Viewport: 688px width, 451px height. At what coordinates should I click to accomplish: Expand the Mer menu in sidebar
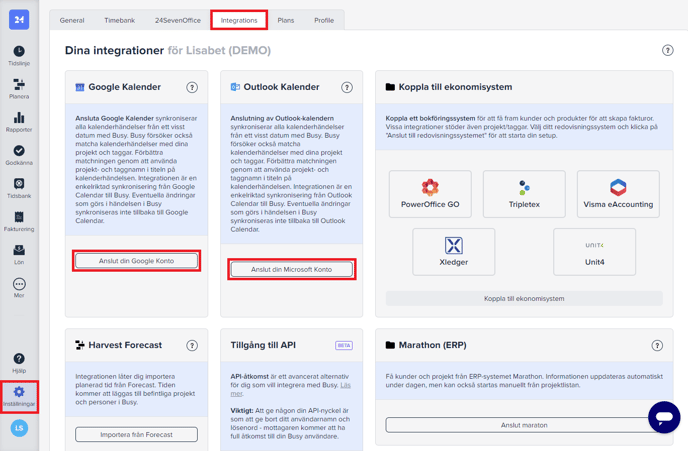pos(19,287)
